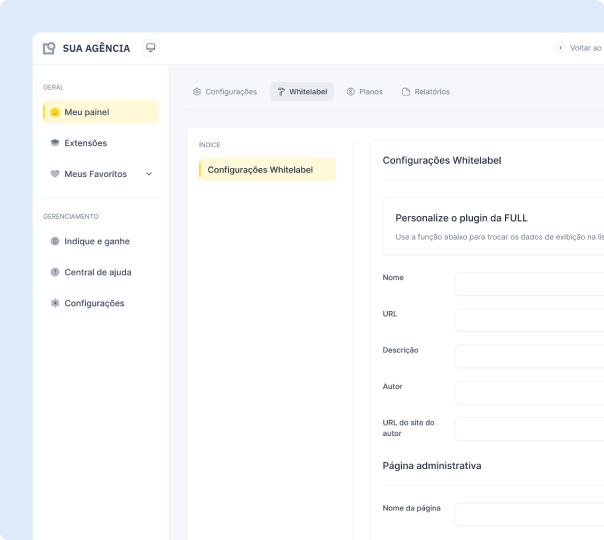Click the Nome input field

tap(529, 284)
